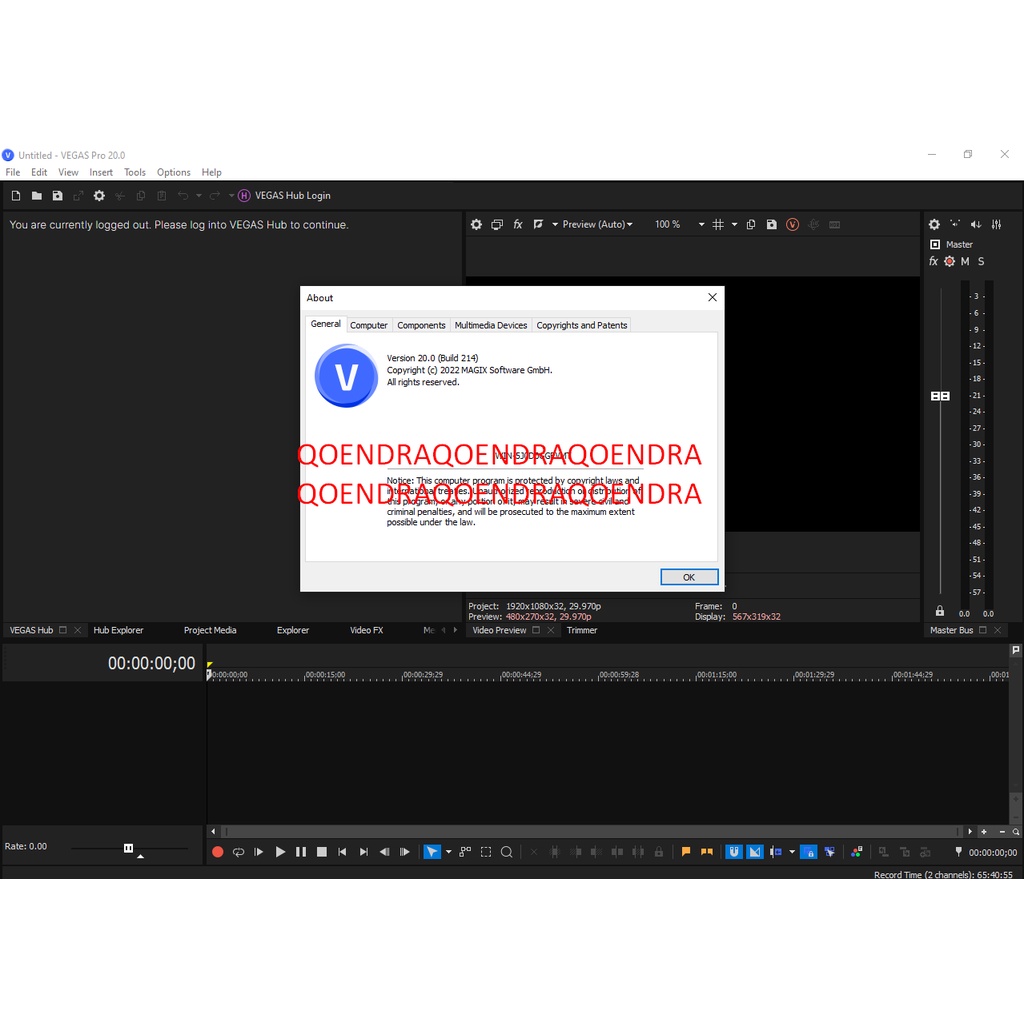Click the Video Output FX icon in preview
The height and width of the screenshot is (1024, 1024).
[518, 225]
